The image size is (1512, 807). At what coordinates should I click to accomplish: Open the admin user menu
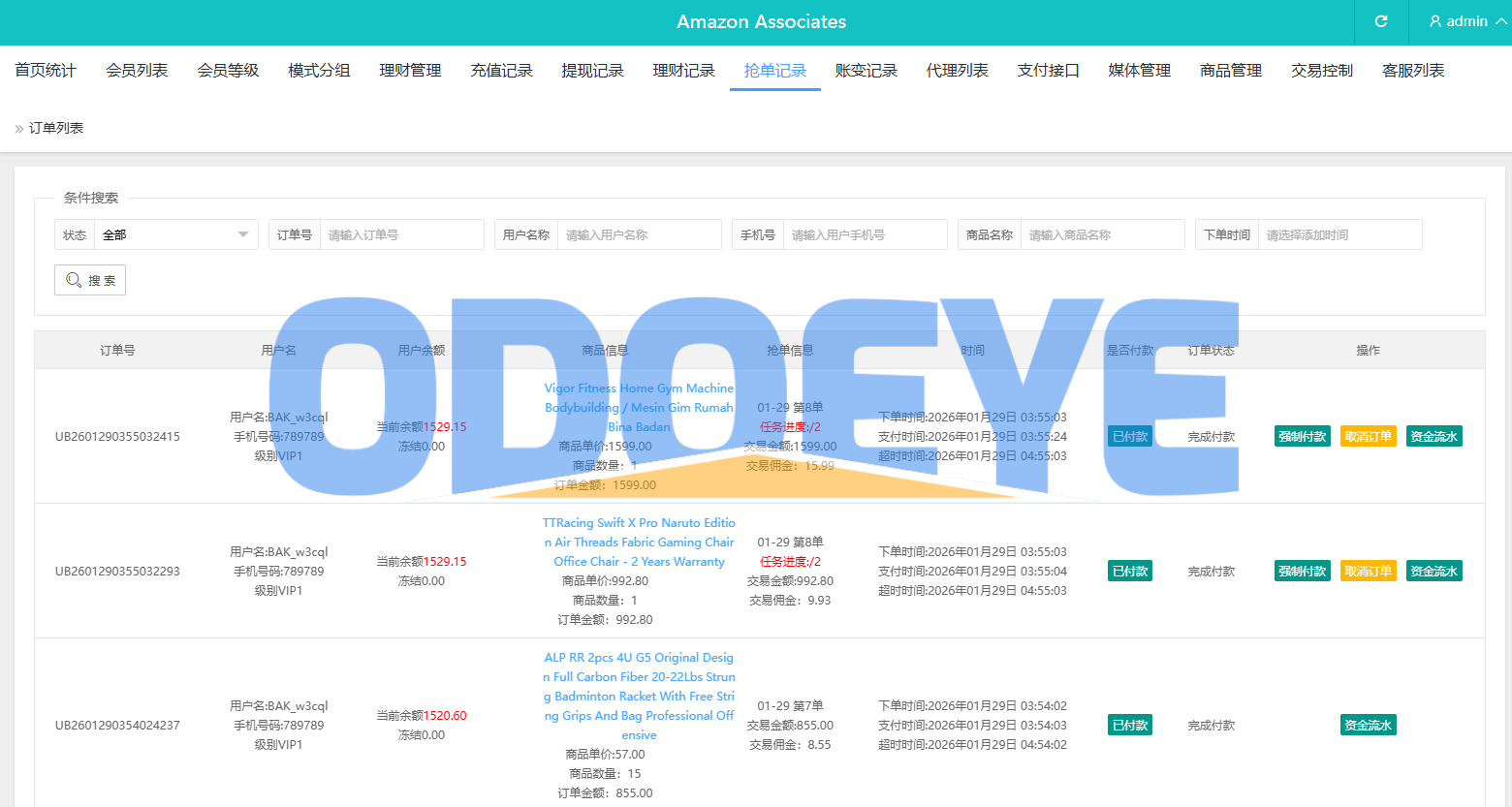point(1466,21)
